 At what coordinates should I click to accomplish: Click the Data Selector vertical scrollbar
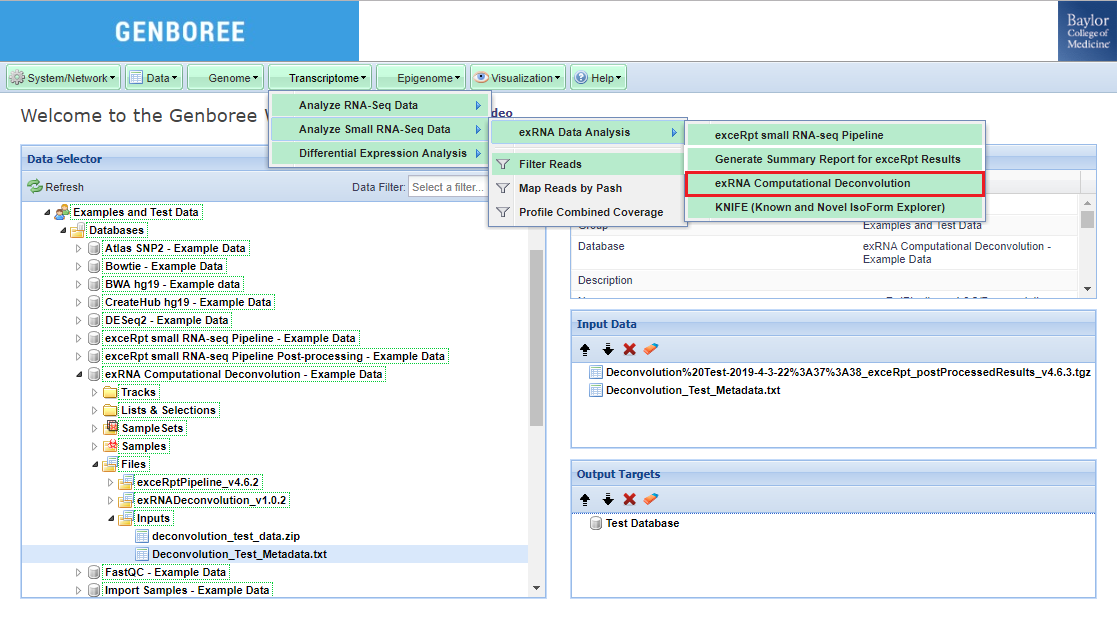(536, 340)
